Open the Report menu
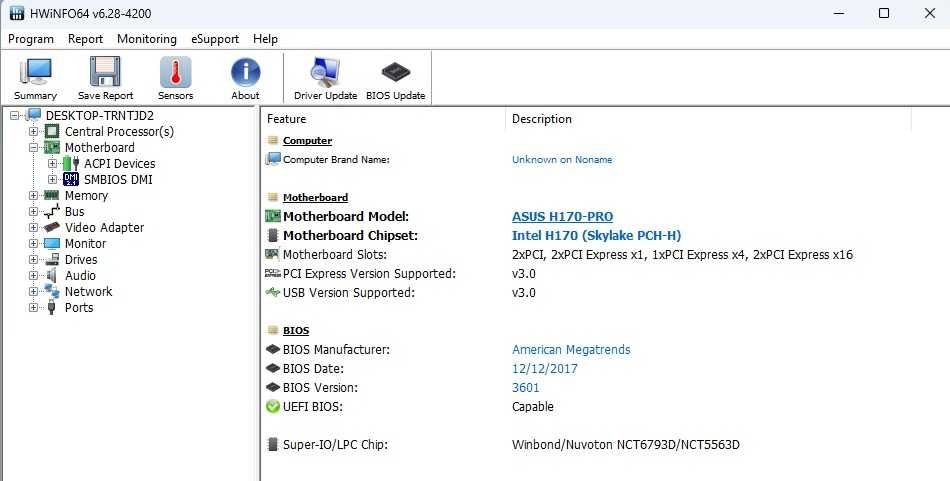Viewport: 950px width, 481px height. (x=85, y=39)
